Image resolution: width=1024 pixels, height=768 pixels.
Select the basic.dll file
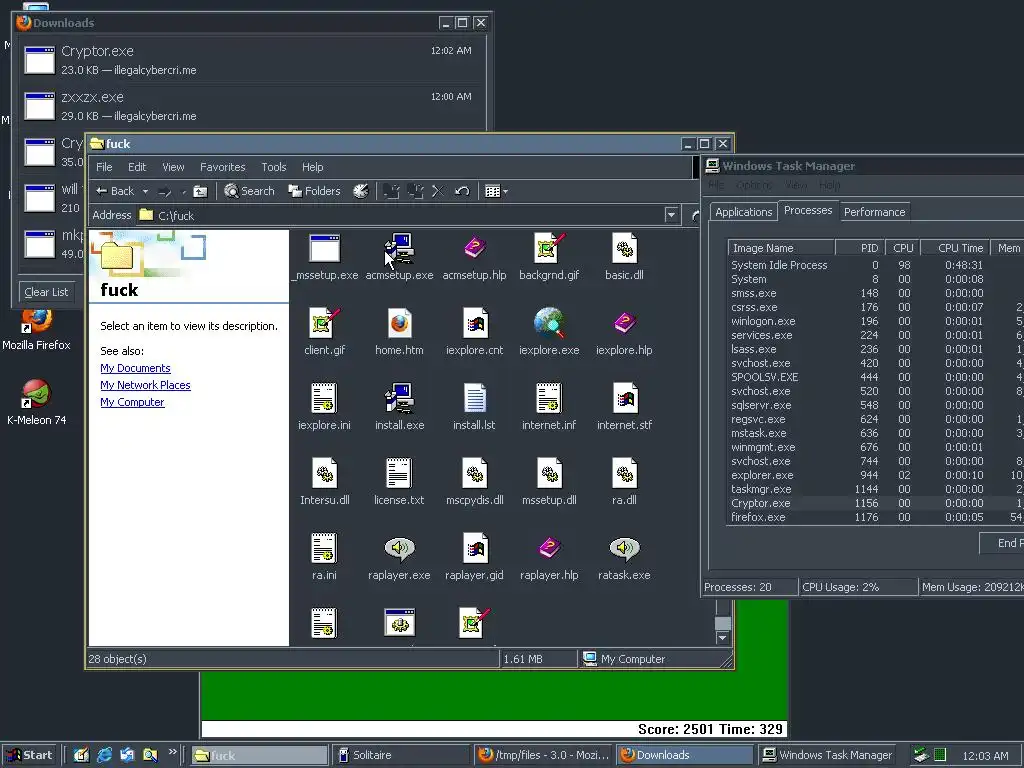pyautogui.click(x=624, y=257)
